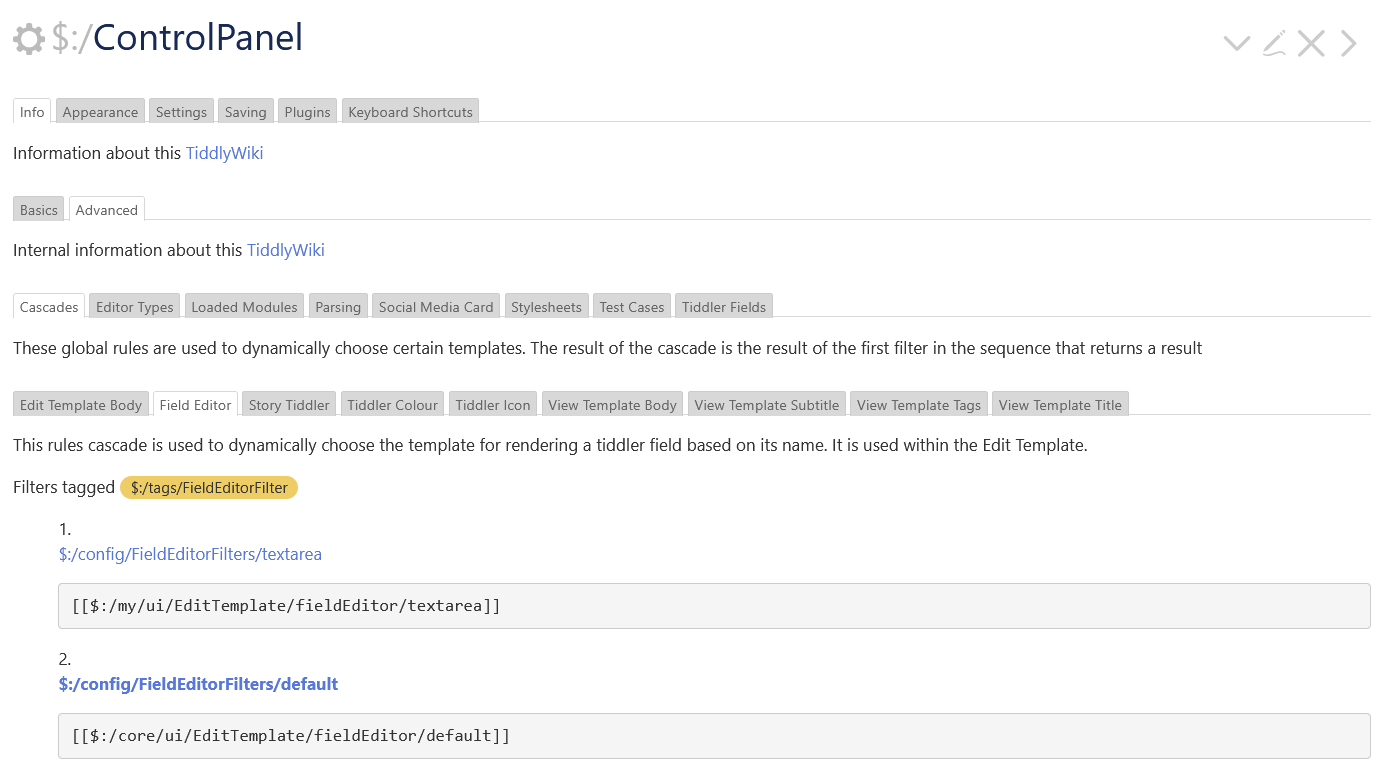
Task: Follow the TiddlyWiki link after "Information about this"
Action: pyautogui.click(x=225, y=153)
